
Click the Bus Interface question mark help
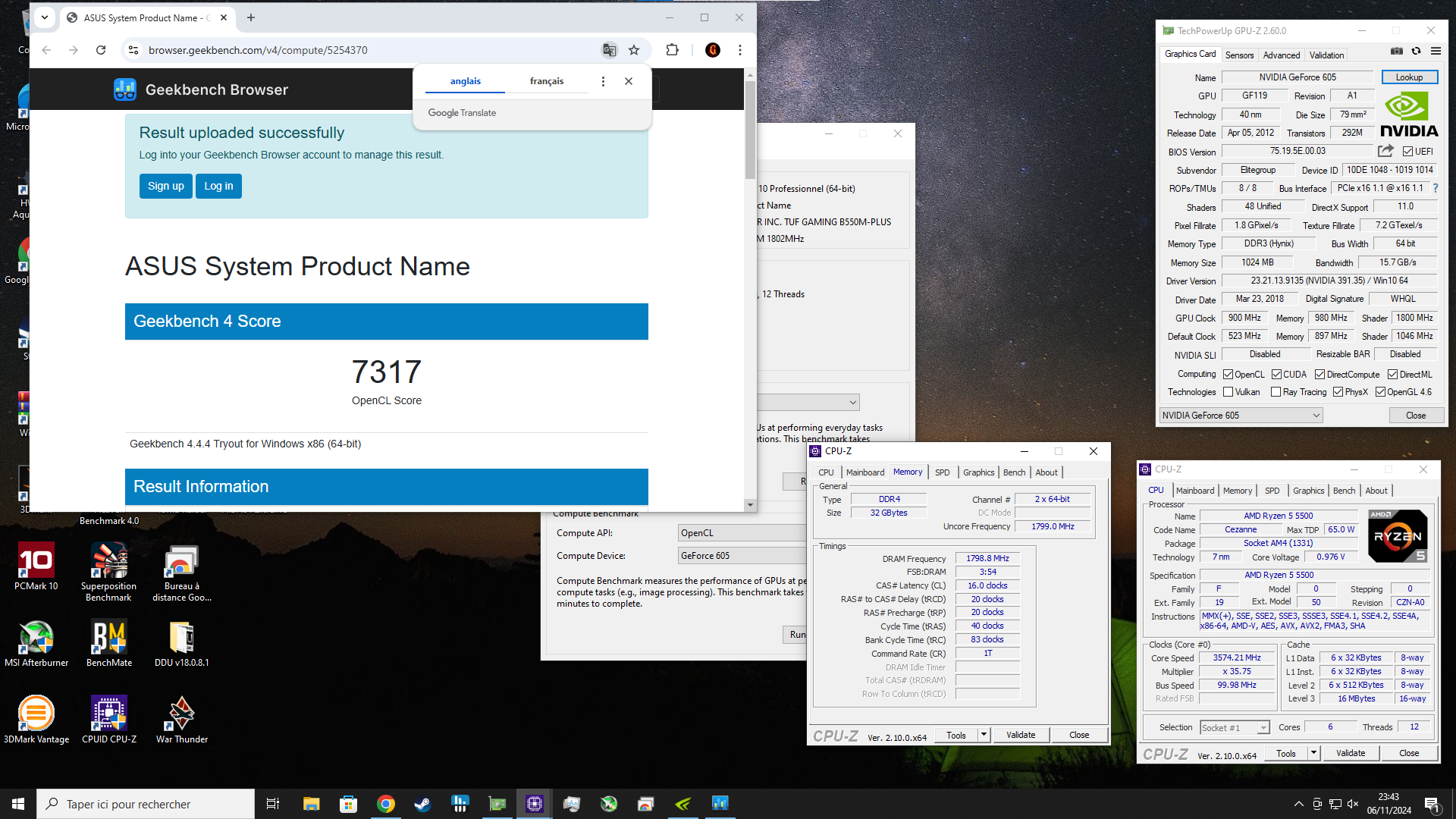point(1435,188)
